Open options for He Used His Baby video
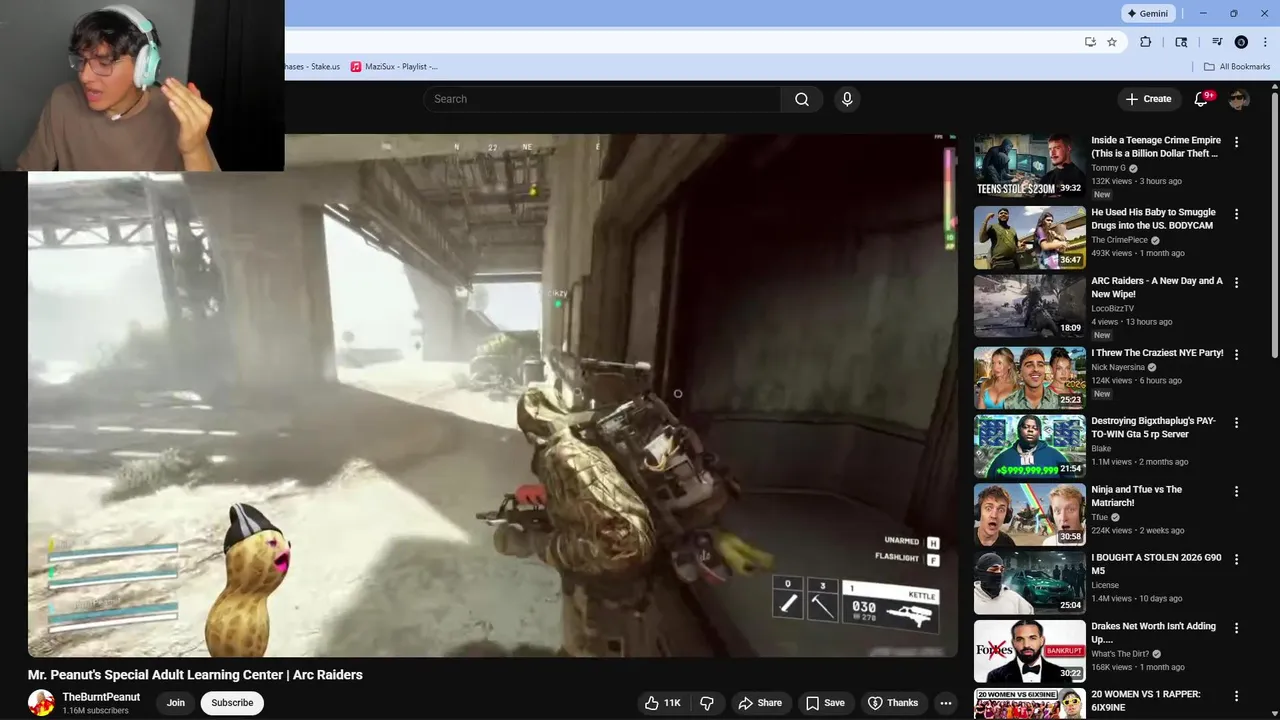The image size is (1280, 720). click(1236, 214)
